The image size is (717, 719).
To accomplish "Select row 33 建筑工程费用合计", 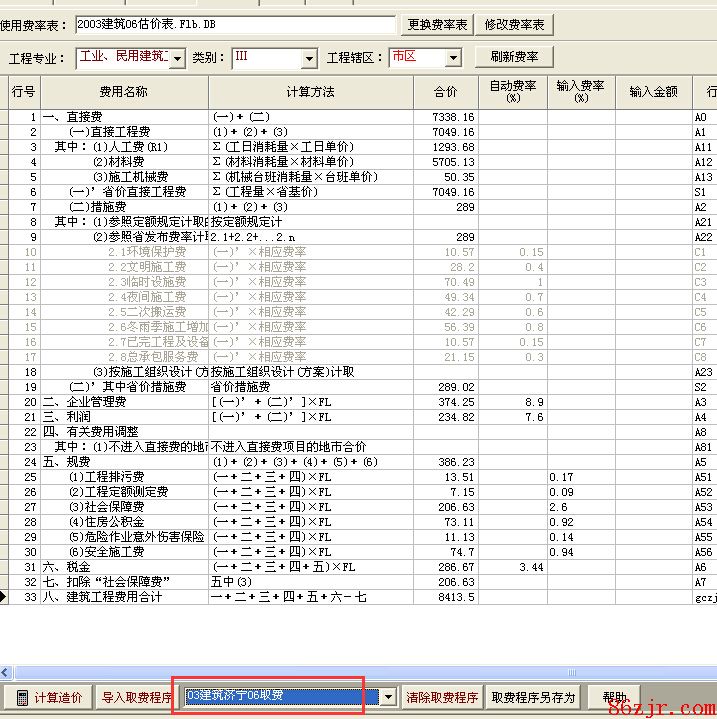I will coord(123,597).
